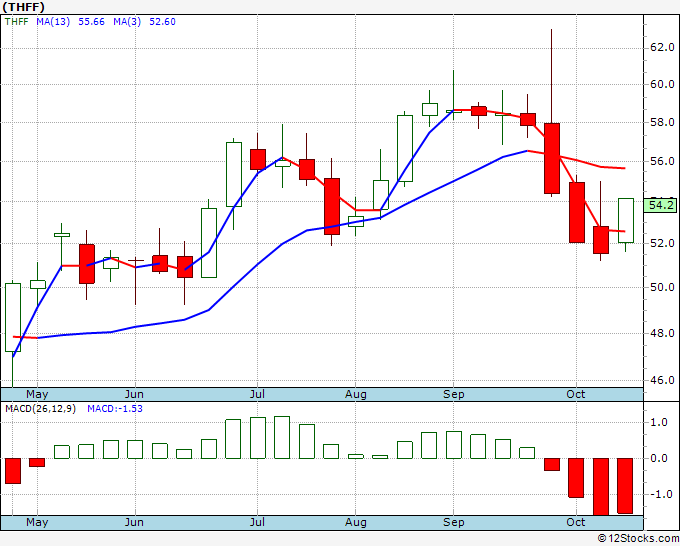The image size is (680, 546).
Task: Click the last red MACD histogram bar
Action: (625, 486)
